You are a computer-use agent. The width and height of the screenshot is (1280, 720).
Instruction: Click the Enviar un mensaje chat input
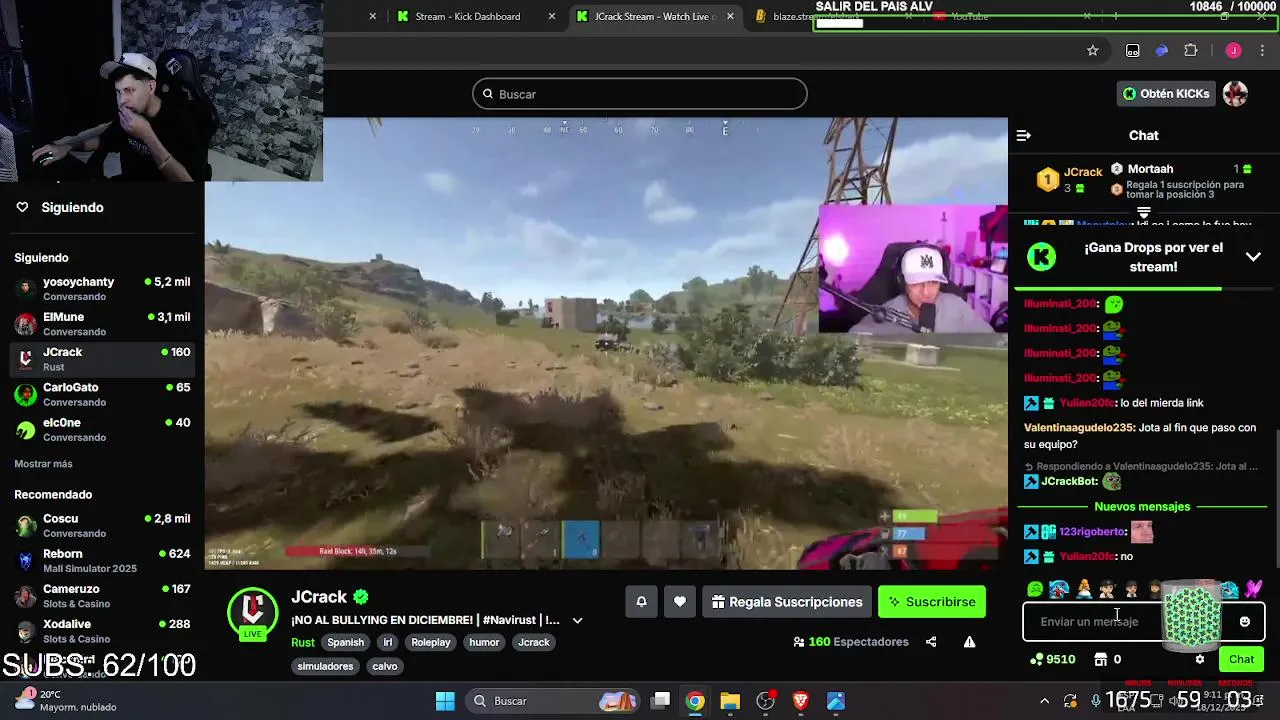pyautogui.click(x=1143, y=622)
